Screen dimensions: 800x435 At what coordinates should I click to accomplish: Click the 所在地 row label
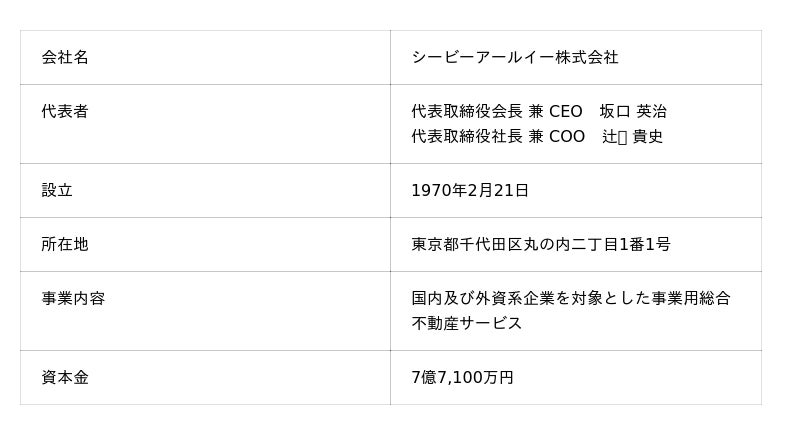click(x=65, y=245)
